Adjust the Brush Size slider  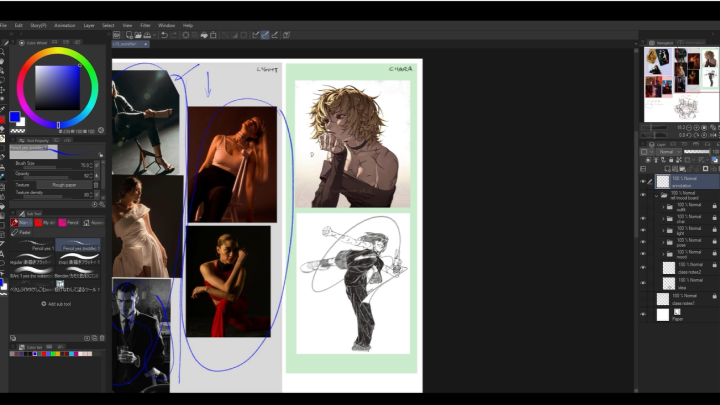click(x=48, y=168)
